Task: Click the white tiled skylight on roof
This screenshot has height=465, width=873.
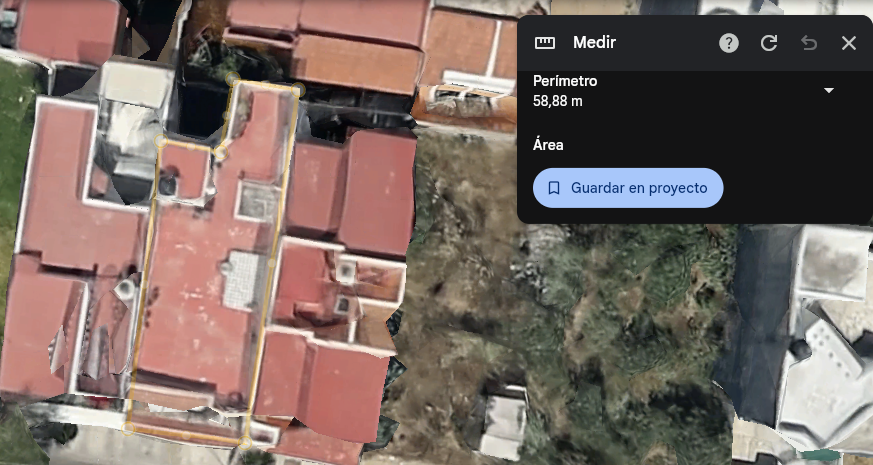Action: 242,279
